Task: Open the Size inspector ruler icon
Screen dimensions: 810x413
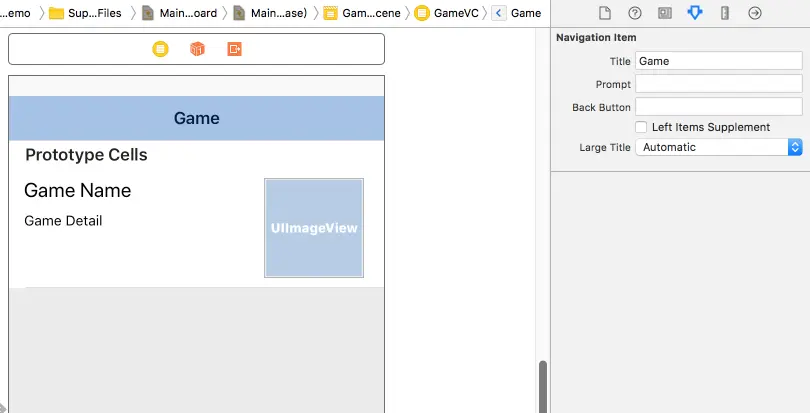Action: (725, 13)
